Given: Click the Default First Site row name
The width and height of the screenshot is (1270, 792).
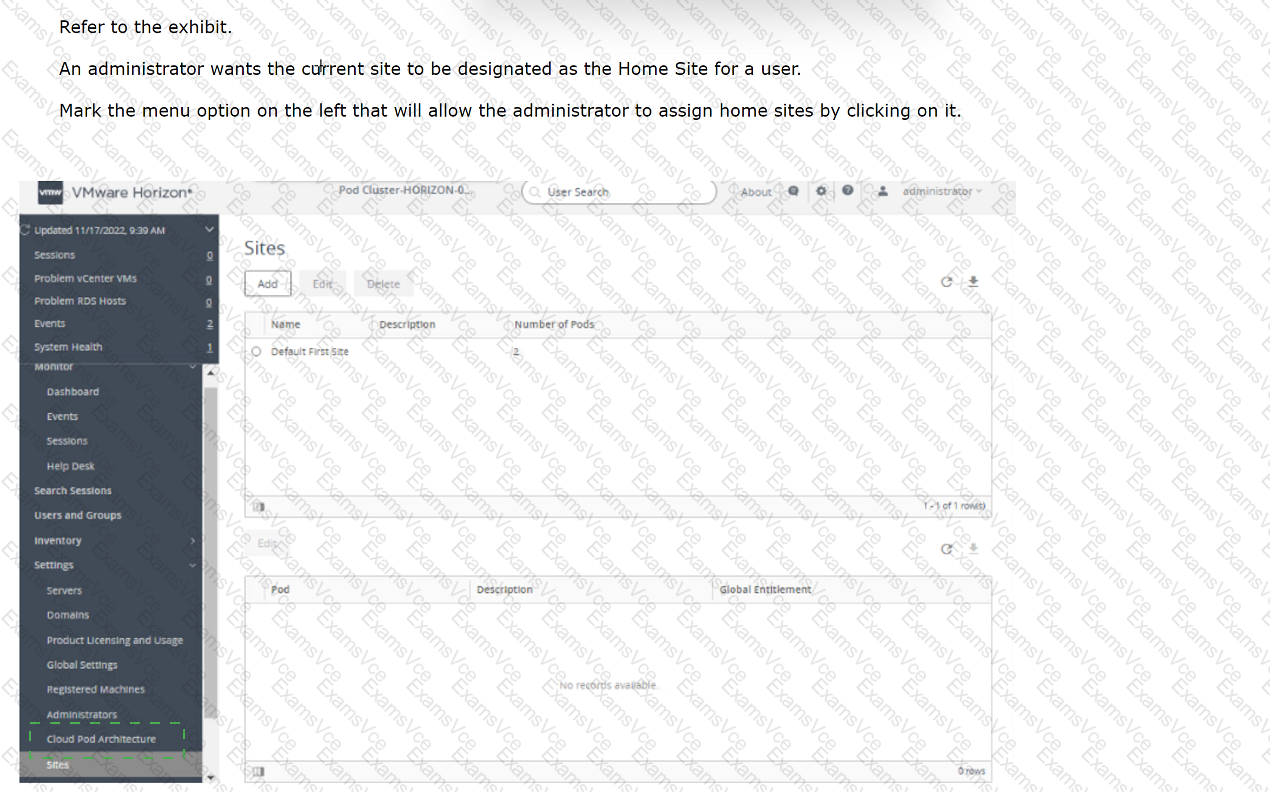Looking at the screenshot, I should click(310, 352).
